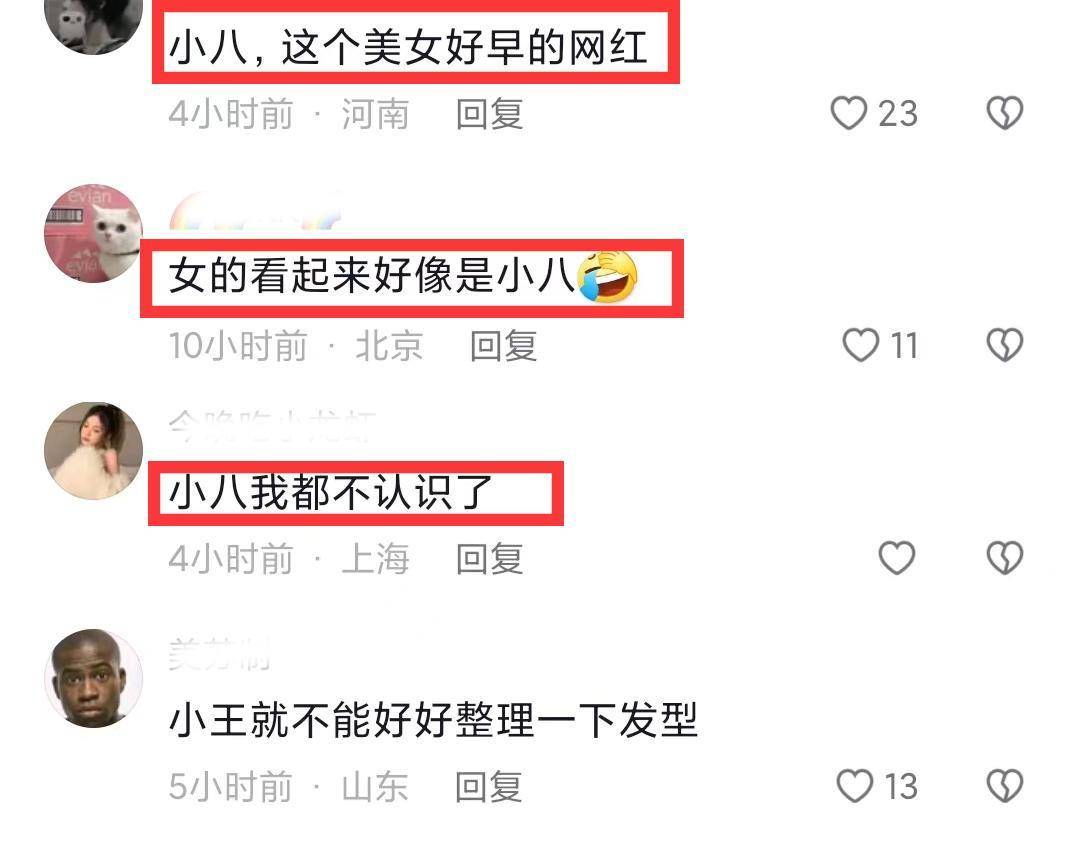This screenshot has height=844, width=1080.
Task: Tap the comment 小王就不能好好整理一下发型
Action: point(433,721)
